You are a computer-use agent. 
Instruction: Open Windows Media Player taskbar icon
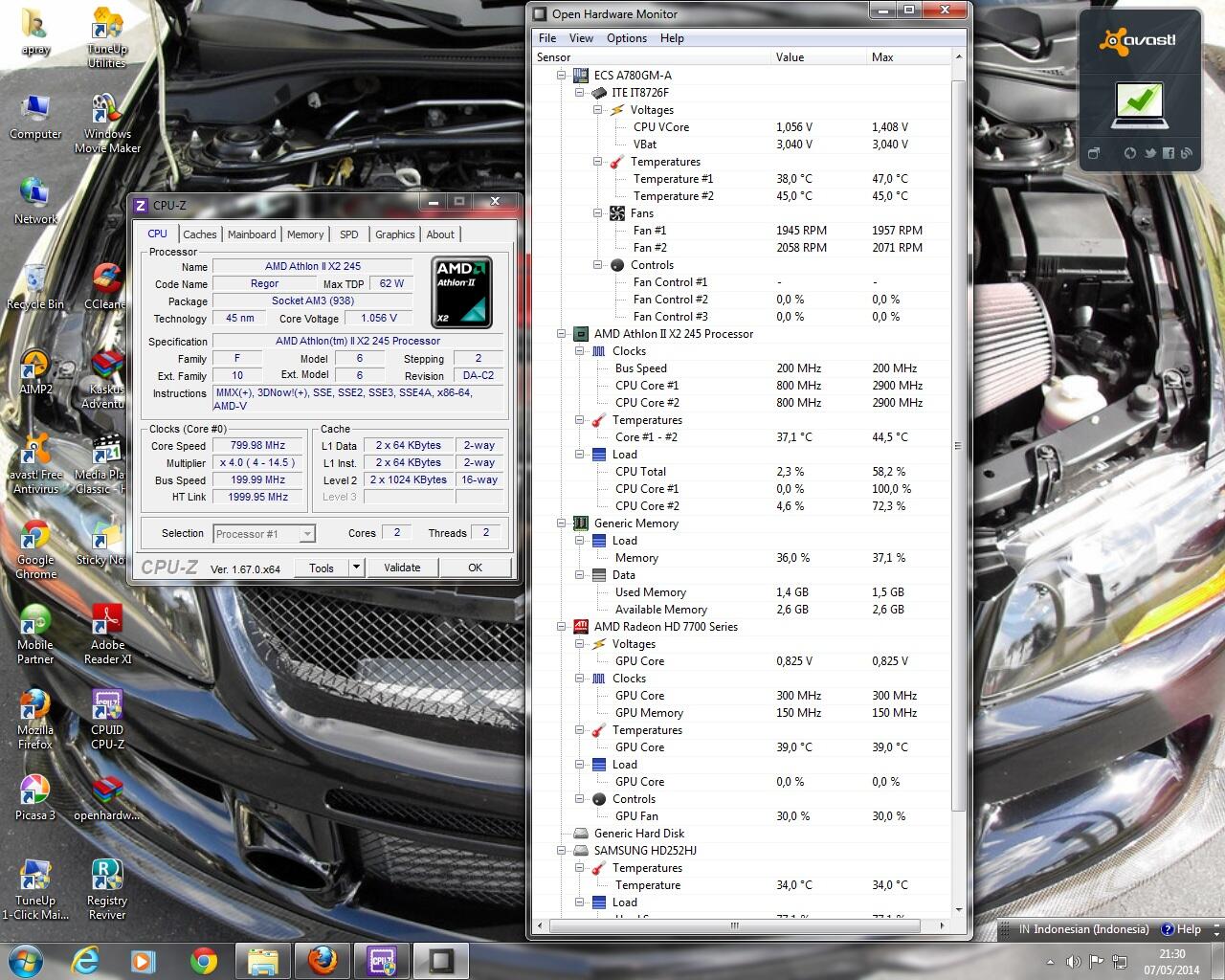click(143, 960)
